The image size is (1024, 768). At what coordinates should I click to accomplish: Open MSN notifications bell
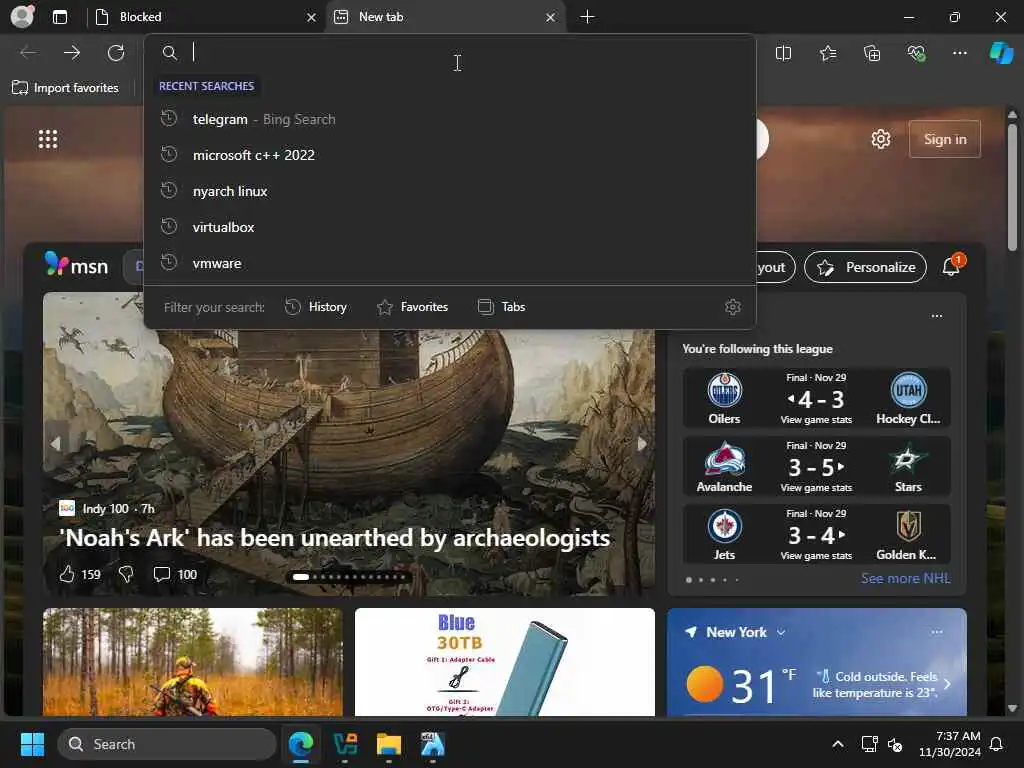pos(952,266)
